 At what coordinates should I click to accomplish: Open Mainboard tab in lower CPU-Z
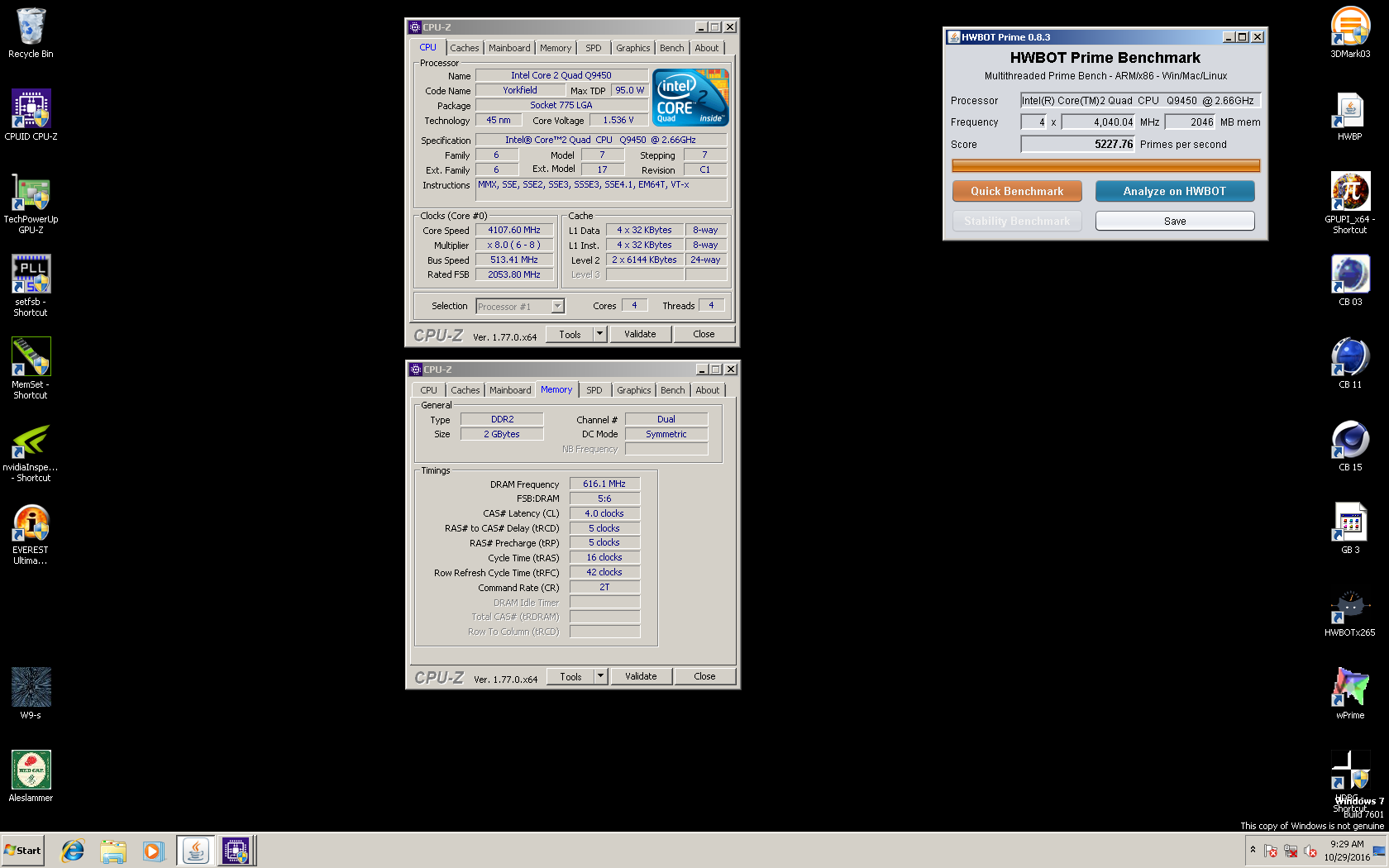click(x=510, y=390)
